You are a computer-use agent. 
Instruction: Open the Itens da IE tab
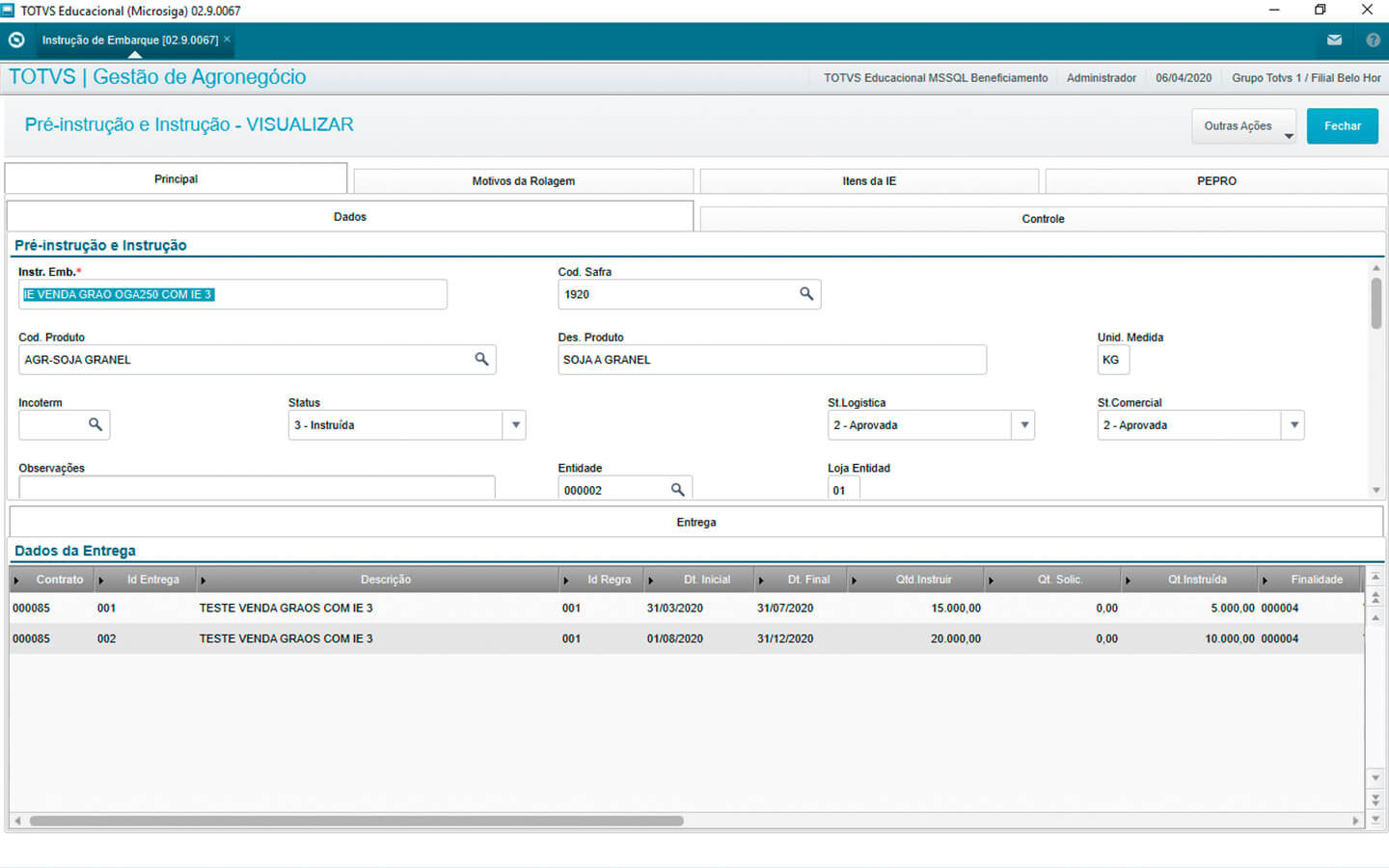pyautogui.click(x=868, y=181)
